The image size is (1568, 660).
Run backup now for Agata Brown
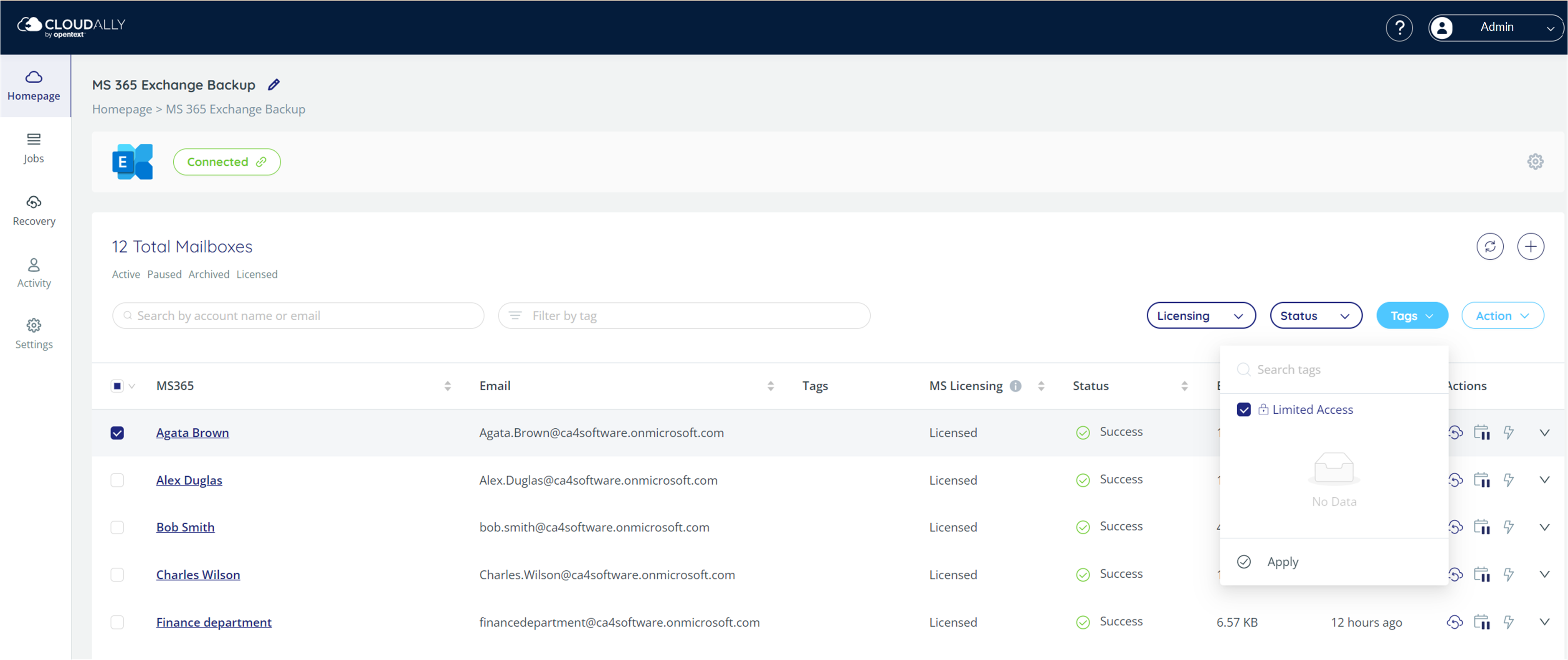pyautogui.click(x=1508, y=432)
